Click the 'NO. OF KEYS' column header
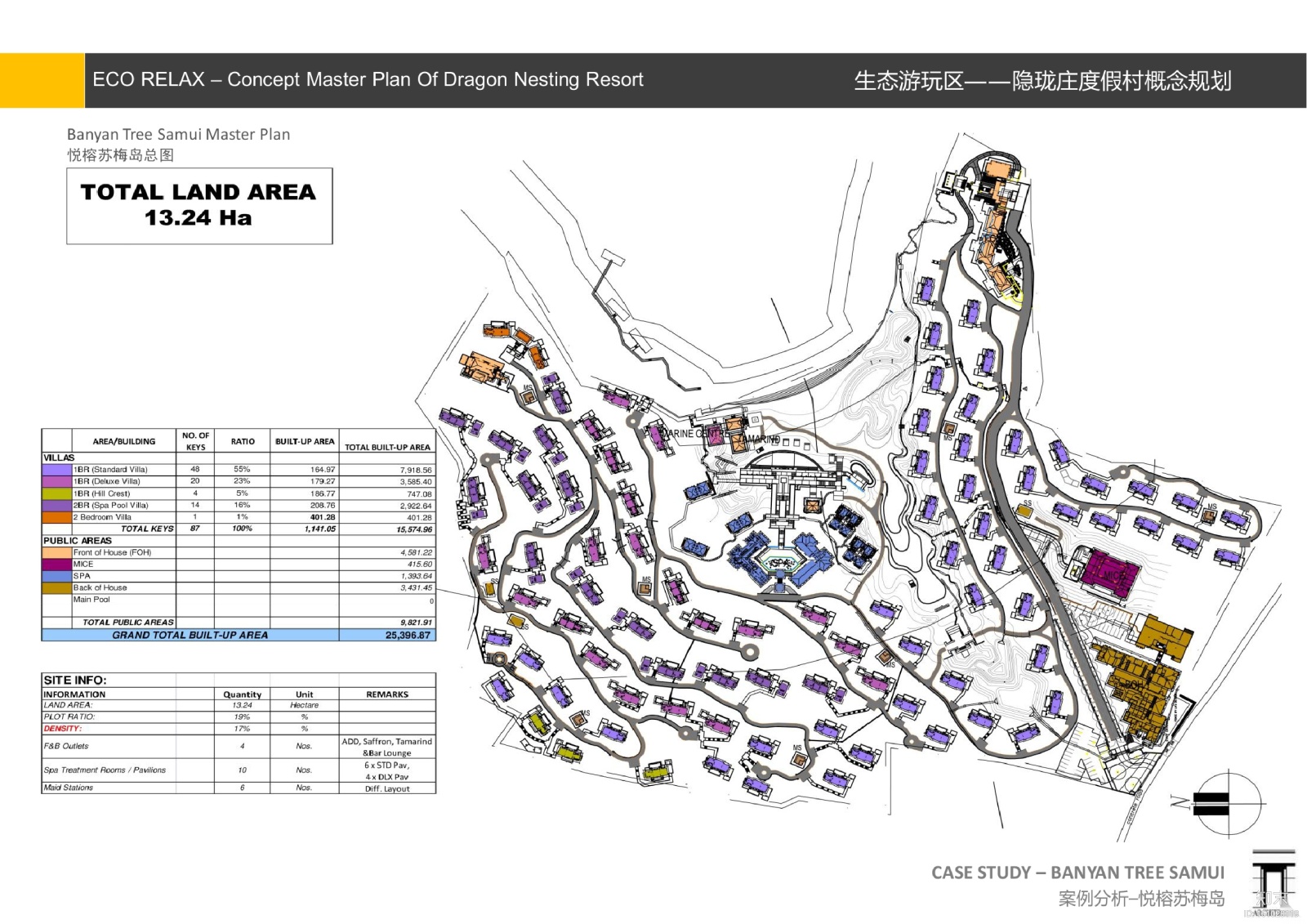1307x924 pixels. click(x=195, y=441)
